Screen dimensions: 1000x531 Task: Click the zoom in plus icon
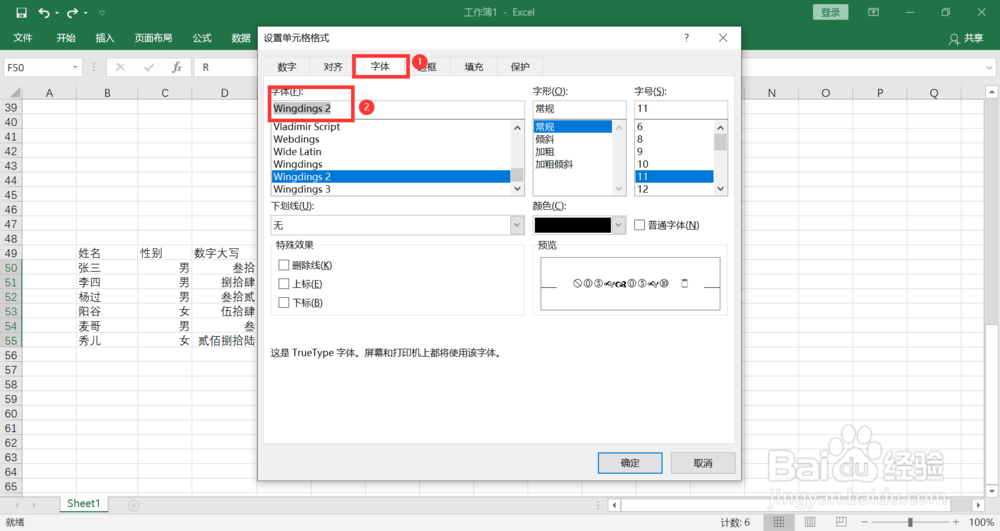pos(955,522)
